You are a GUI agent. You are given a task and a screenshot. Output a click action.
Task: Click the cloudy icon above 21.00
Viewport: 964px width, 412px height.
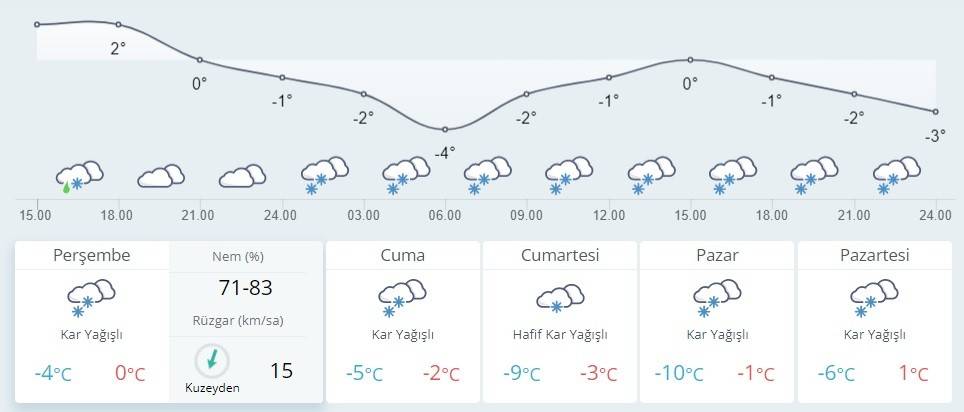pos(243,176)
